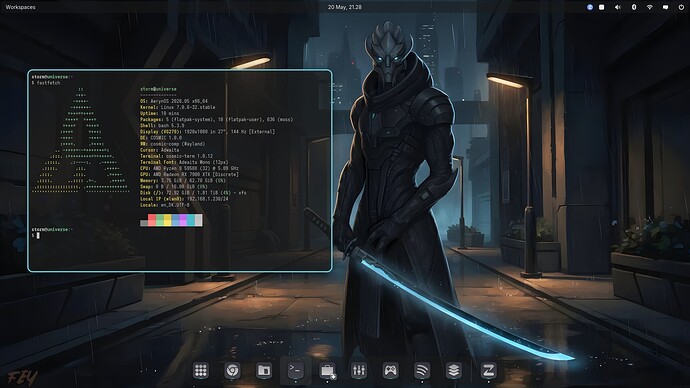
Task: Open the stacked layers app in the dock
Action: point(454,370)
